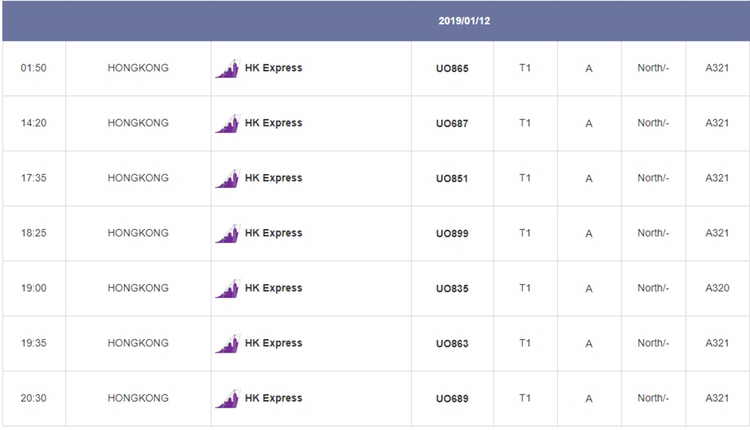Click HK Express logo in UO899 row
Viewport: 750px width, 430px height.
[227, 233]
